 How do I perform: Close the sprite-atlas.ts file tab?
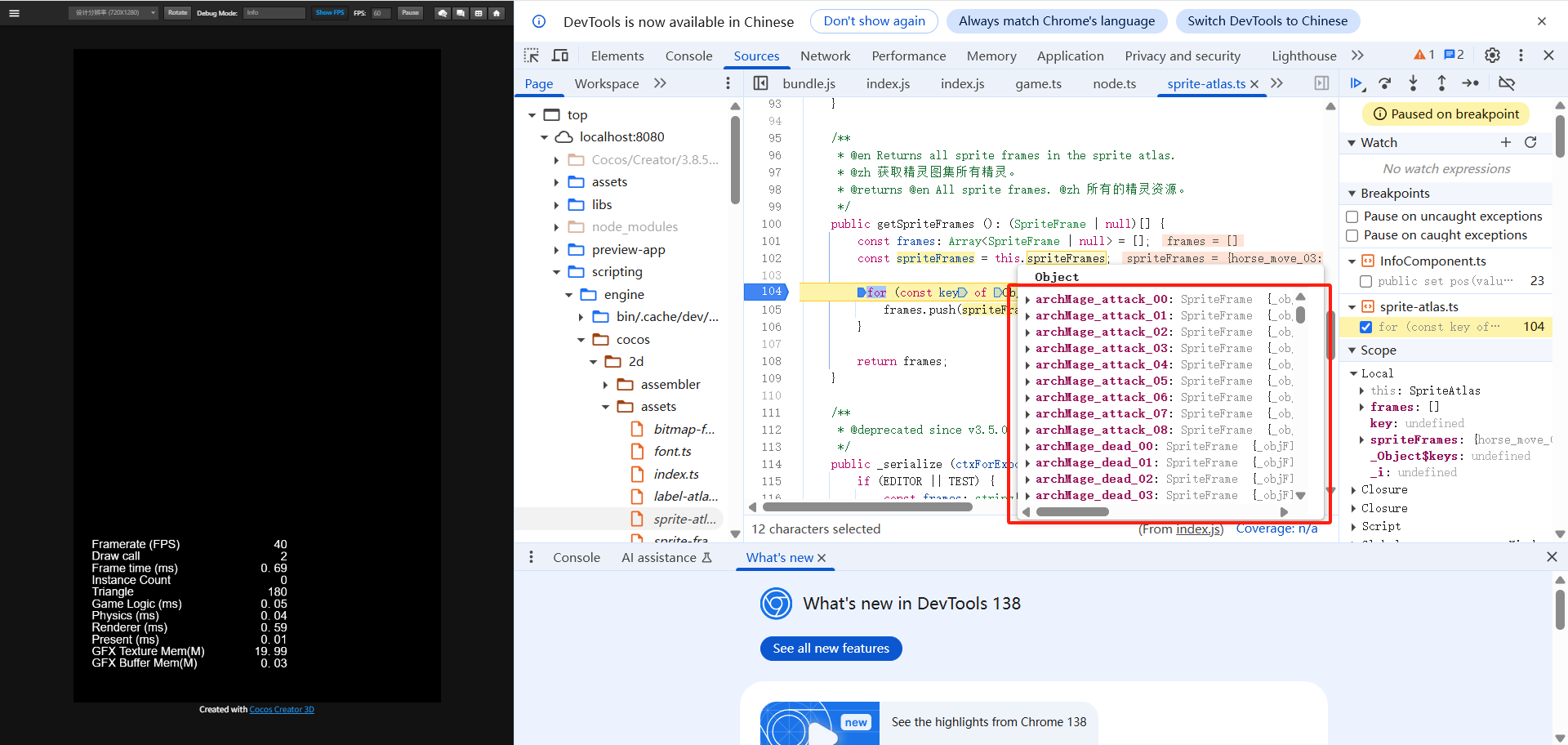pos(1254,84)
